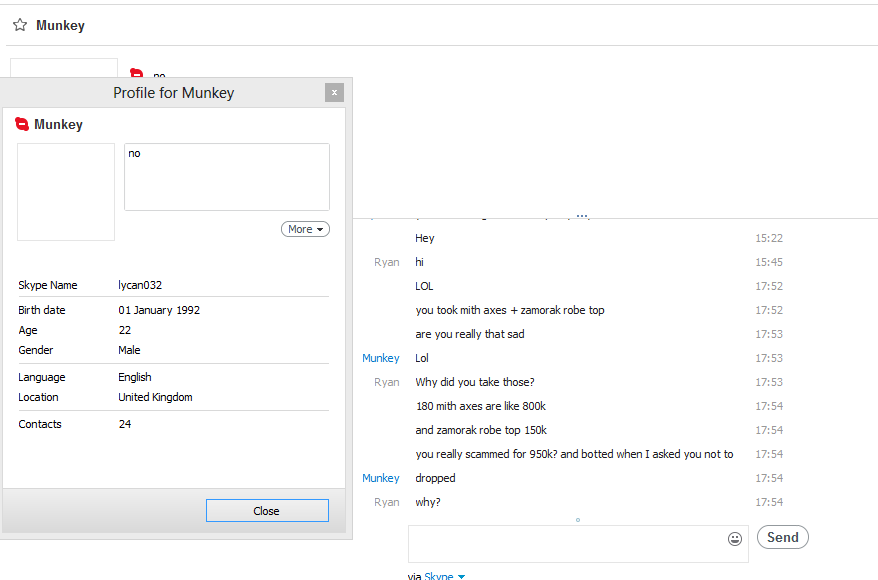The width and height of the screenshot is (878, 580).
Task: Click Munkey's status icon in profile dialog
Action: pyautogui.click(x=22, y=125)
